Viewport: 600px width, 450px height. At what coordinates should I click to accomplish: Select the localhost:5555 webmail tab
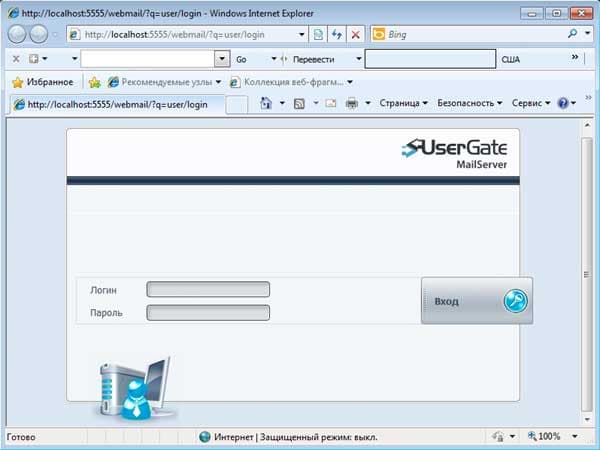(x=117, y=104)
